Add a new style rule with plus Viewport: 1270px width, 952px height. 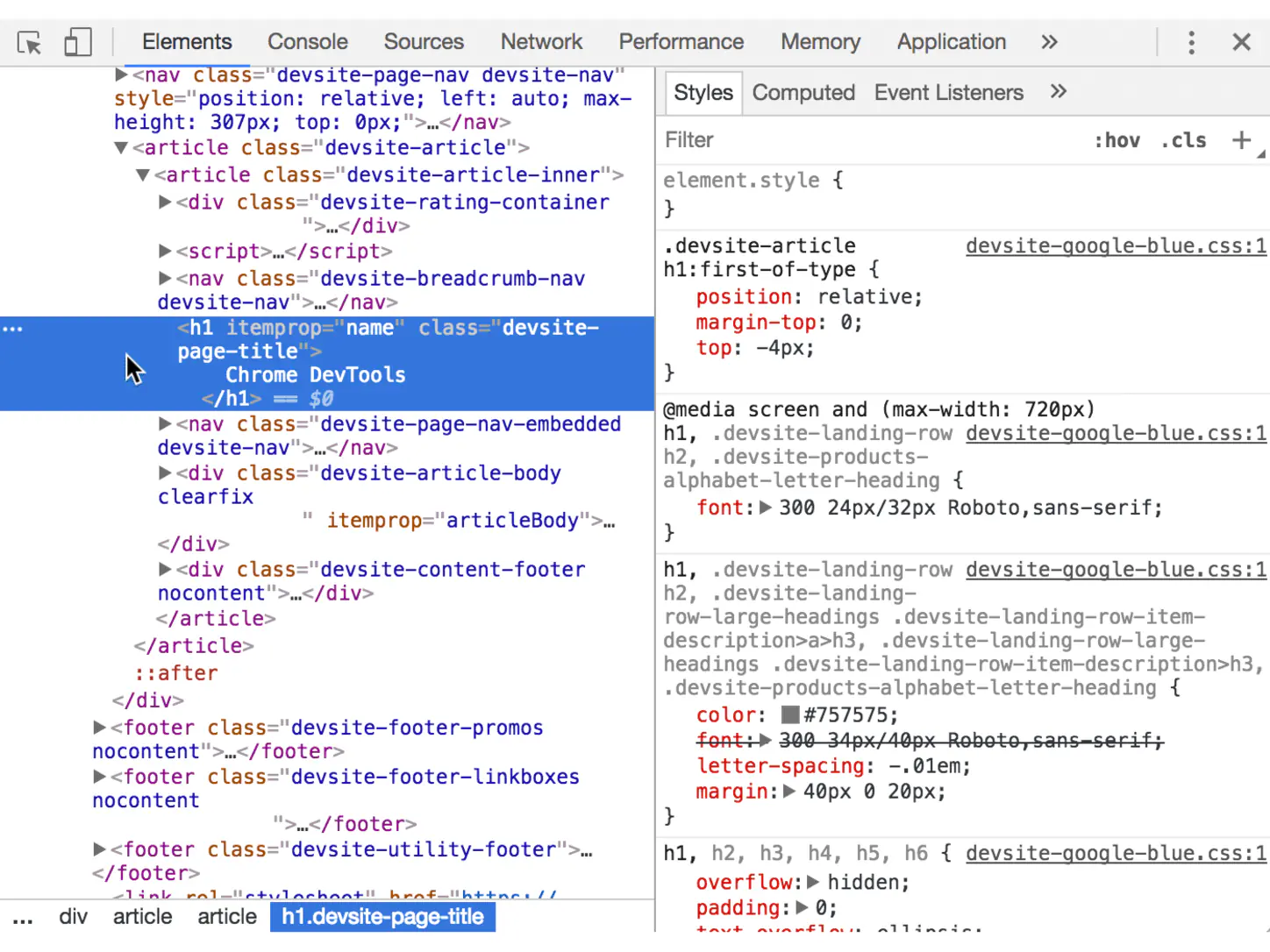pos(1241,139)
